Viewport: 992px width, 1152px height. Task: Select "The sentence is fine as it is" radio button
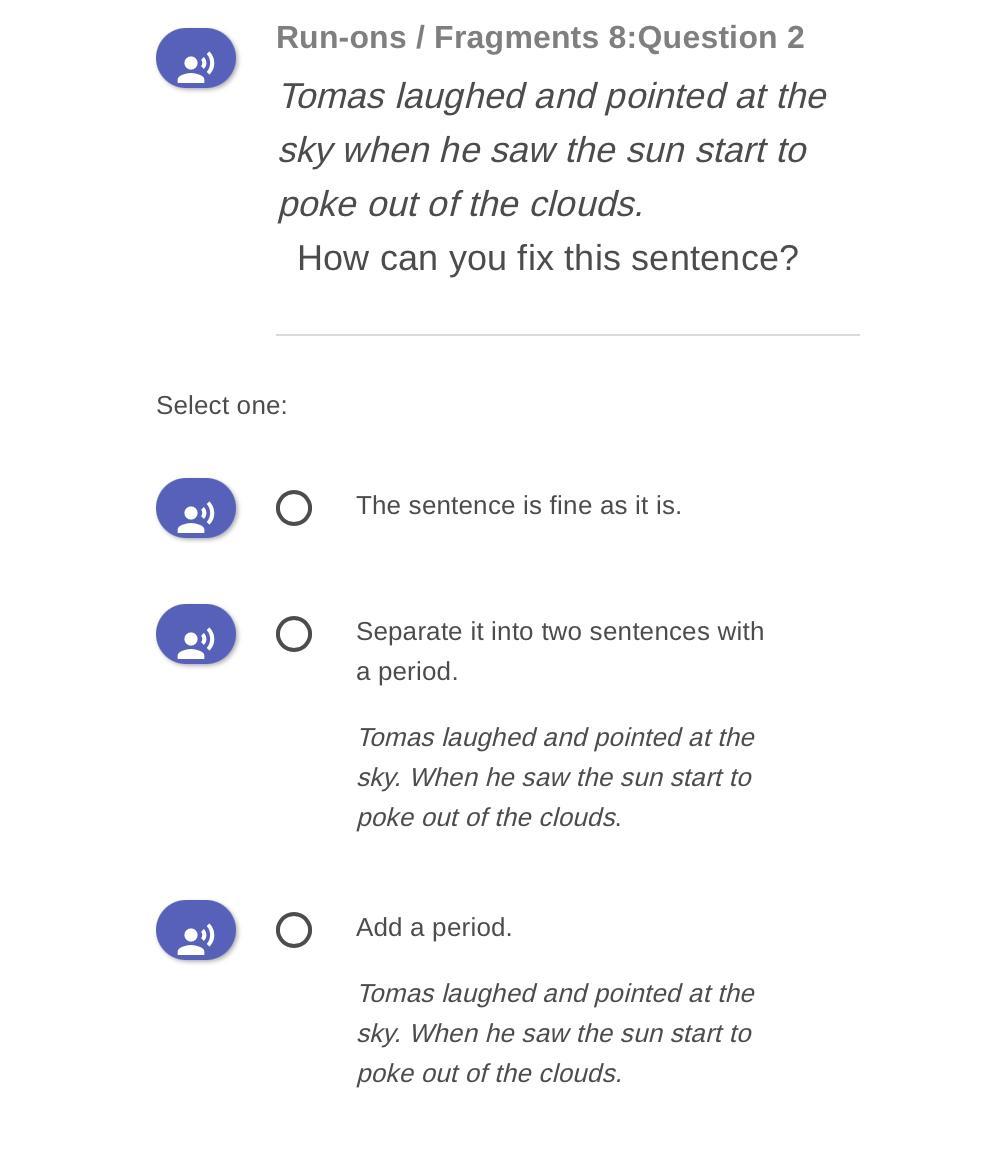[x=294, y=508]
